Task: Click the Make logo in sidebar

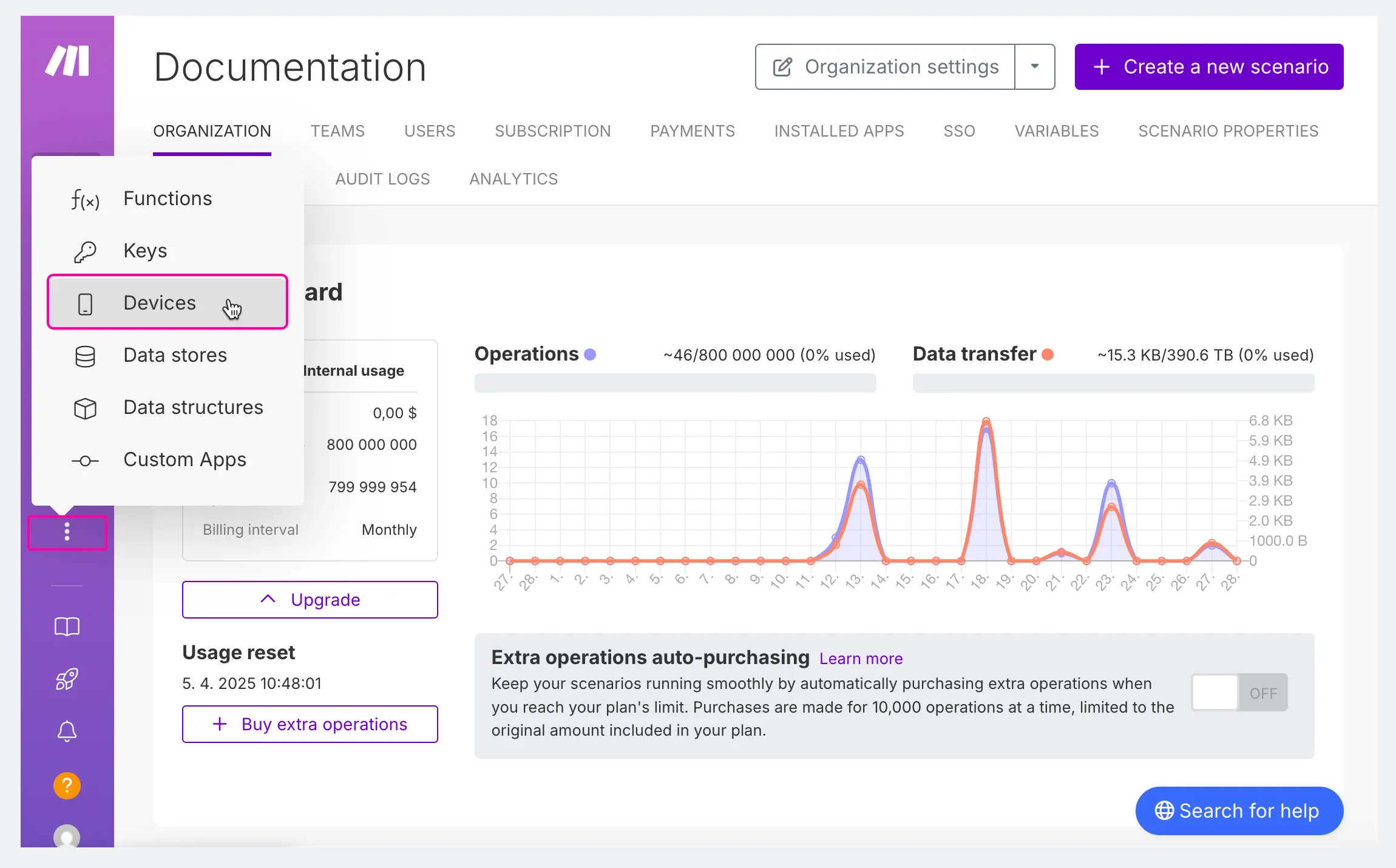Action: pos(67,61)
